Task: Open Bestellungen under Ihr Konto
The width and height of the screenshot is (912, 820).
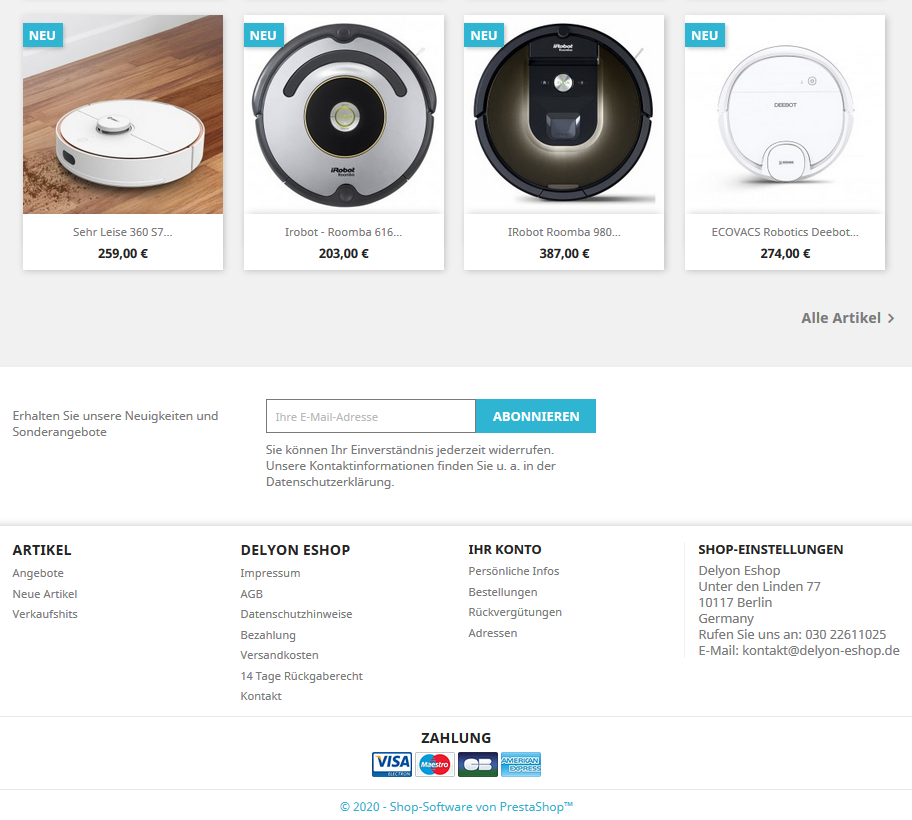Action: 503,592
